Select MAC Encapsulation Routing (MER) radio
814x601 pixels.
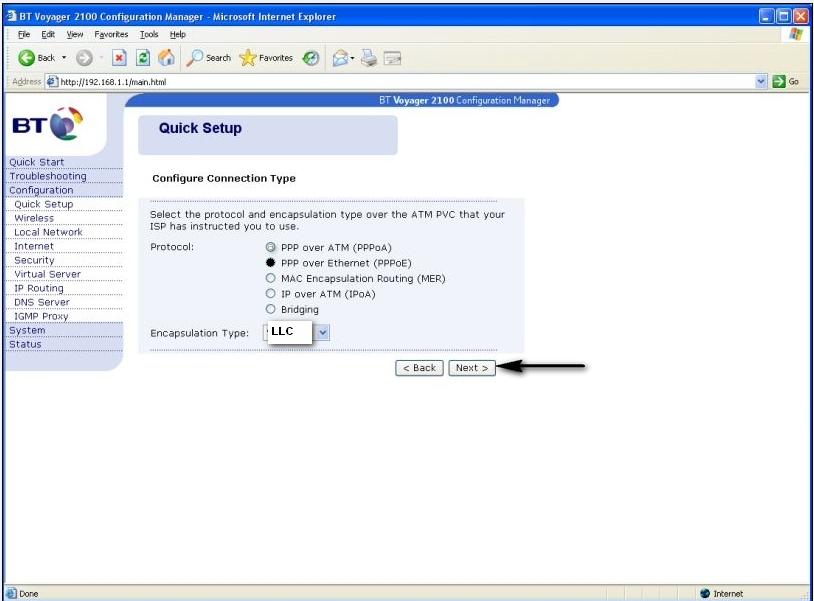pos(270,278)
